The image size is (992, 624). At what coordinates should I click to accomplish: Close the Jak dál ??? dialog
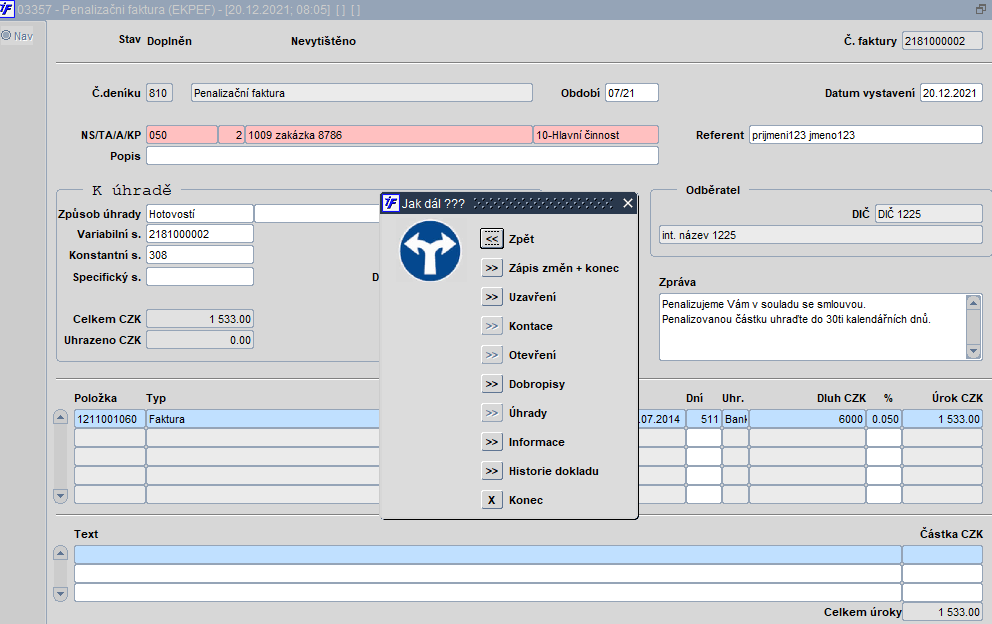coord(627,203)
